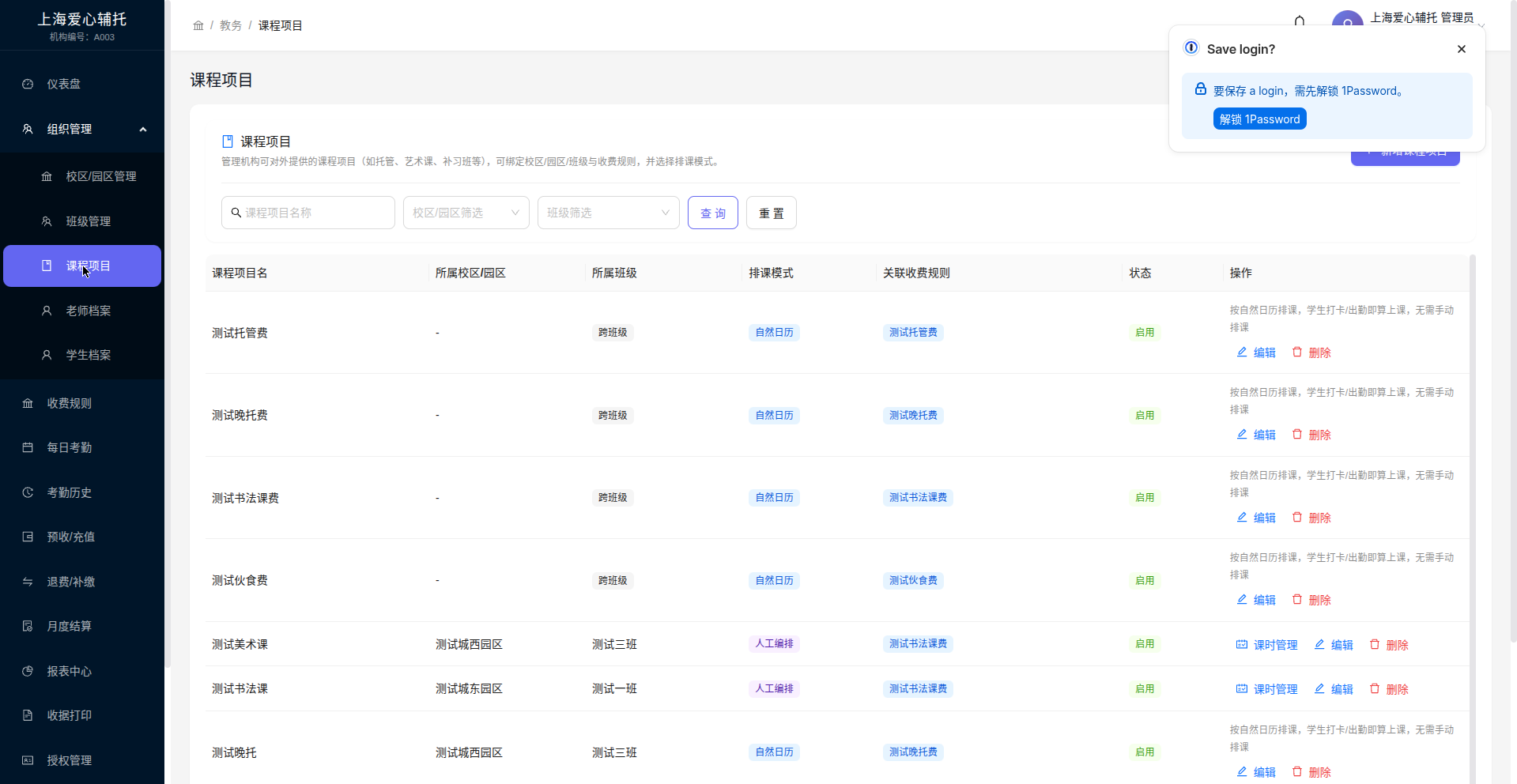
Task: Collapse the 组织管理 sidebar group
Action: 82,129
